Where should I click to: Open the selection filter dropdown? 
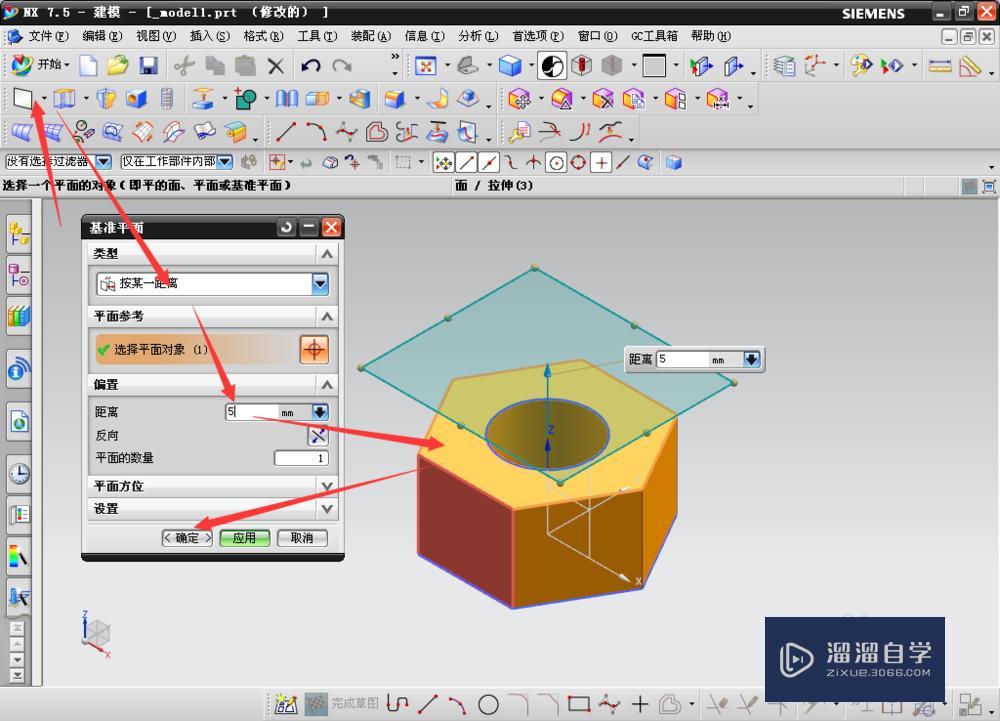pyautogui.click(x=103, y=162)
